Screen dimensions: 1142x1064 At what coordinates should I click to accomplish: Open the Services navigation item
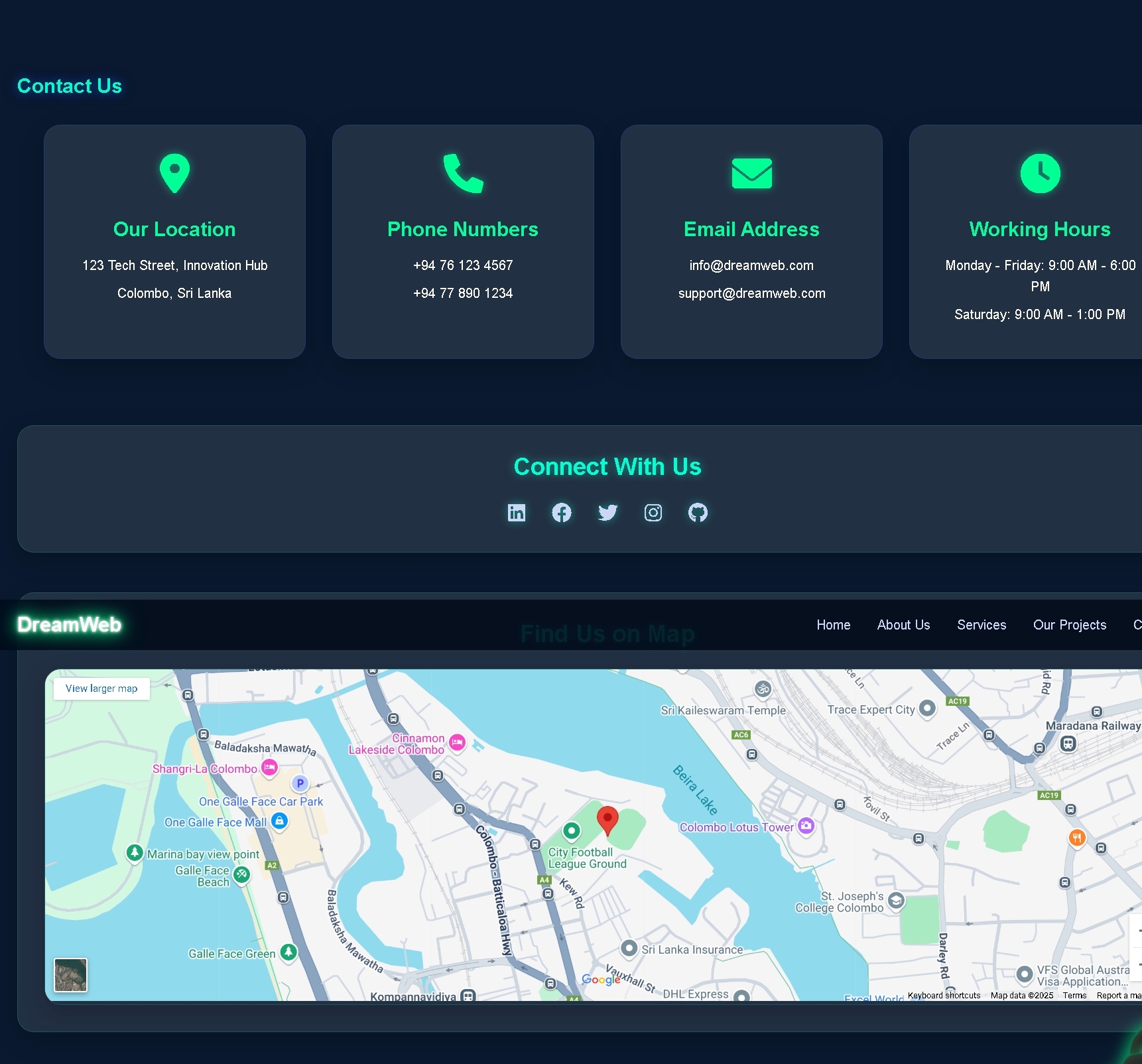click(x=982, y=624)
